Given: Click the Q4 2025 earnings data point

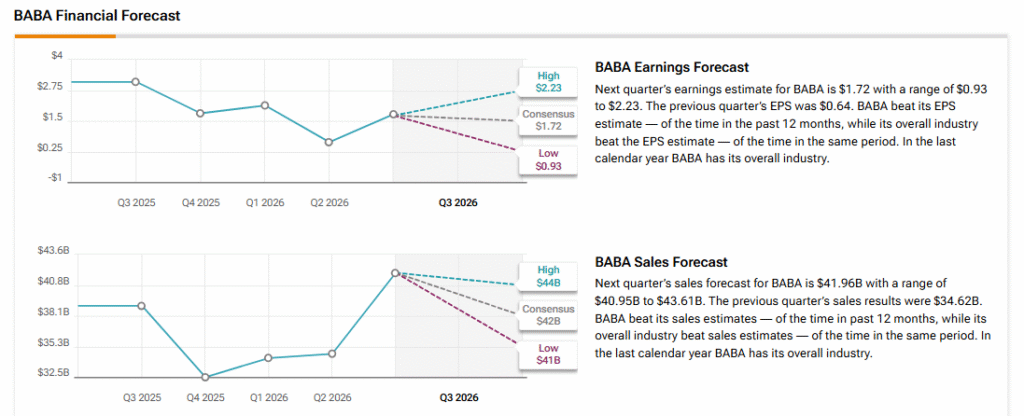Looking at the screenshot, I should pyautogui.click(x=201, y=113).
